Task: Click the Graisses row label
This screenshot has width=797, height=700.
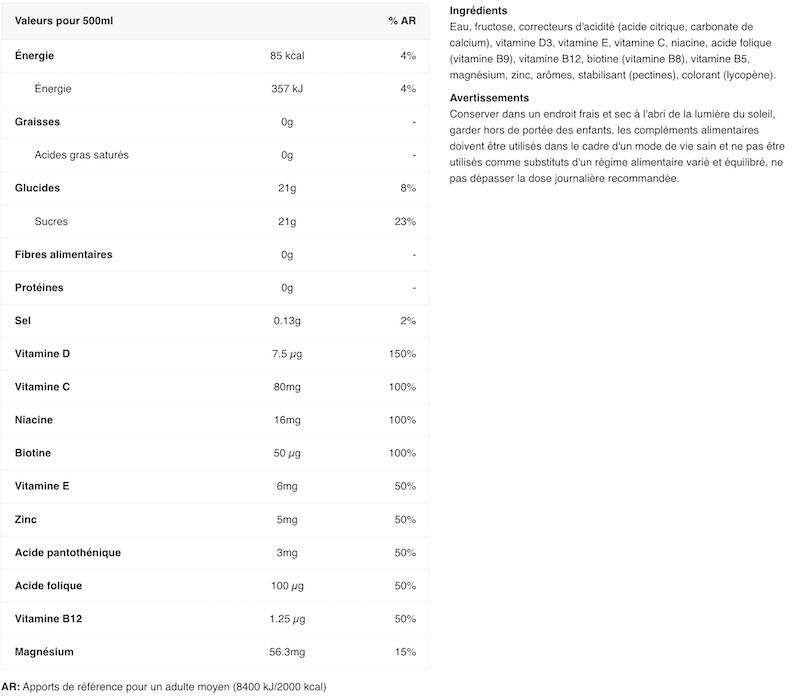Action: (37, 122)
